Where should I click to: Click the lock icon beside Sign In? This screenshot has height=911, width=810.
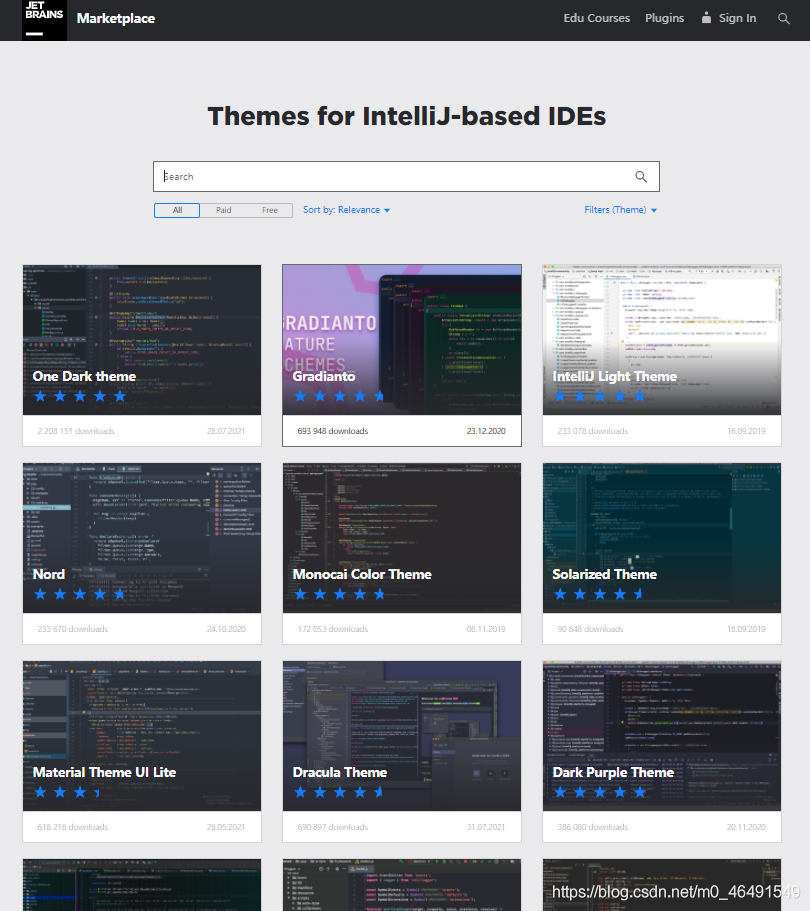pyautogui.click(x=706, y=18)
